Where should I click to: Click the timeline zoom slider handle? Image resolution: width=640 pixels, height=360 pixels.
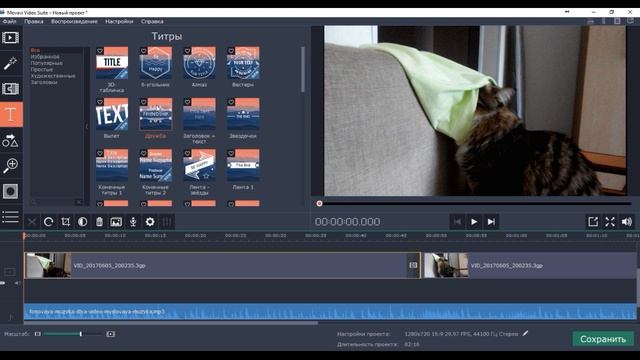[81, 334]
